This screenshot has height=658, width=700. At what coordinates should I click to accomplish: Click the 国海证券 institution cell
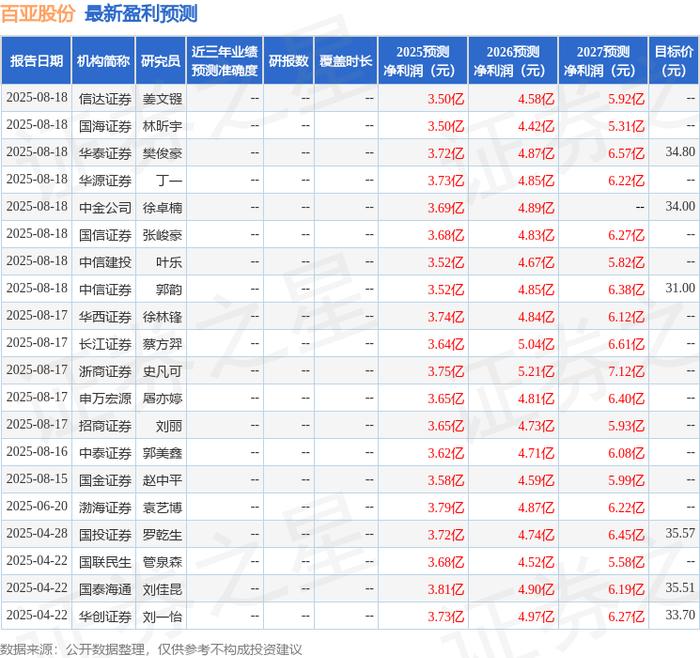point(105,126)
